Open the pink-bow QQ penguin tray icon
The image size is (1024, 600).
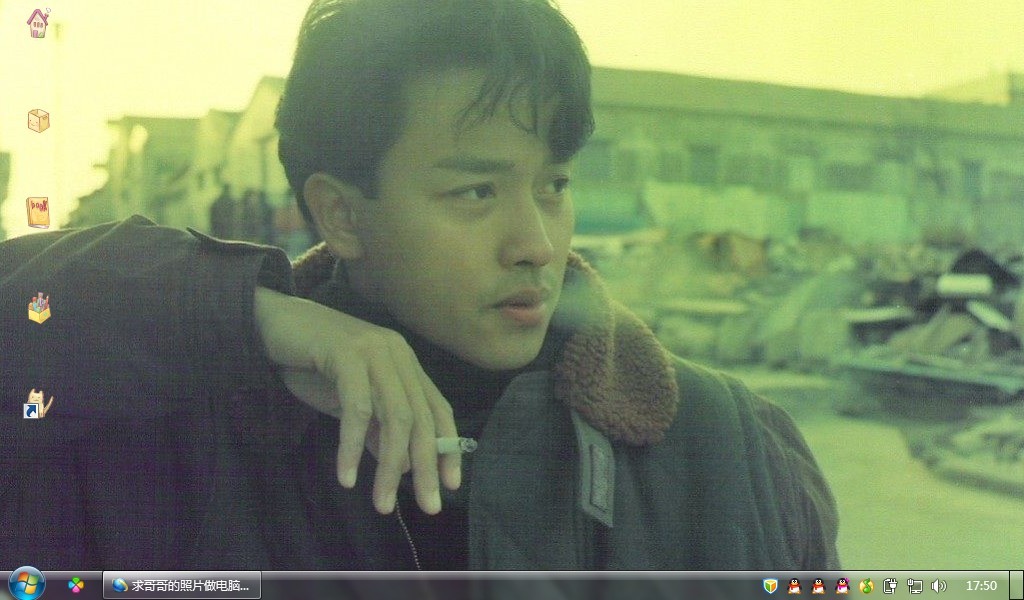coord(842,585)
